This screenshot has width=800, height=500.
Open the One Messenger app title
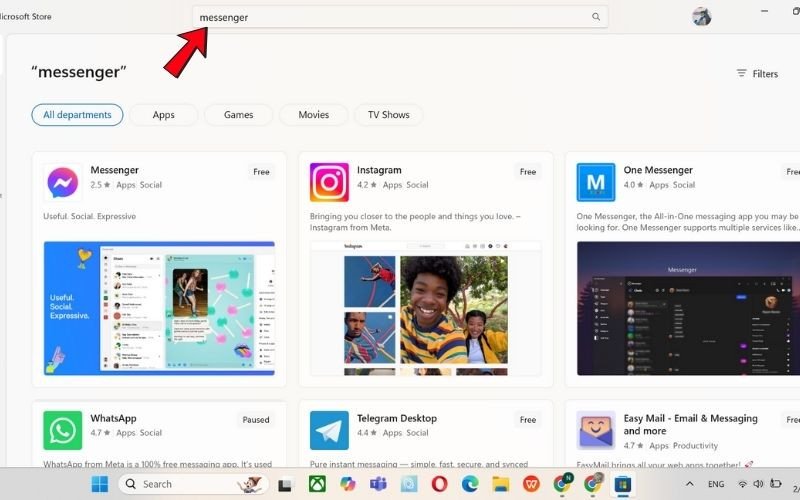pyautogui.click(x=658, y=170)
